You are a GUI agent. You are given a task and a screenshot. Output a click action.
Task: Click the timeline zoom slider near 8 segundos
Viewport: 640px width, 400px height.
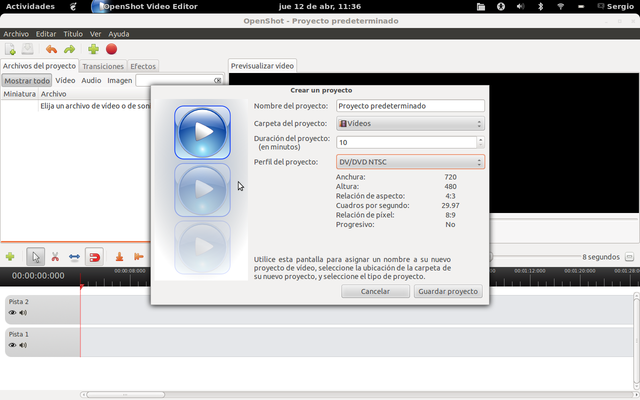pos(534,257)
